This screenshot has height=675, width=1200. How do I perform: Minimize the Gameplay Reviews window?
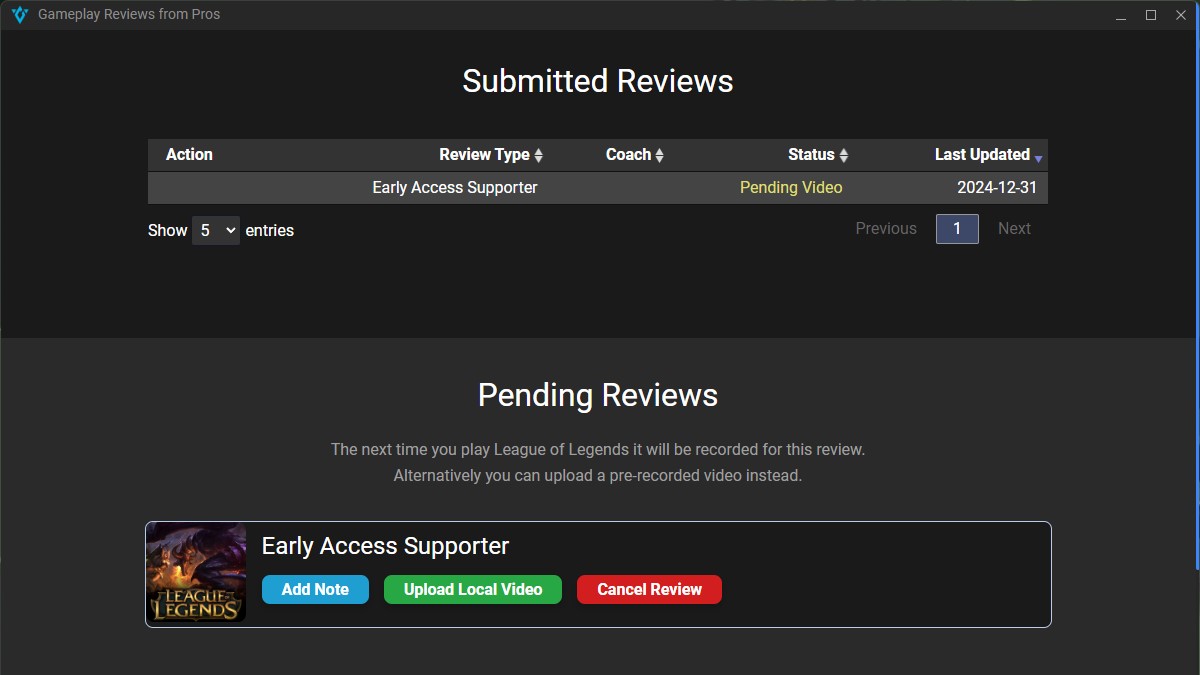1121,15
